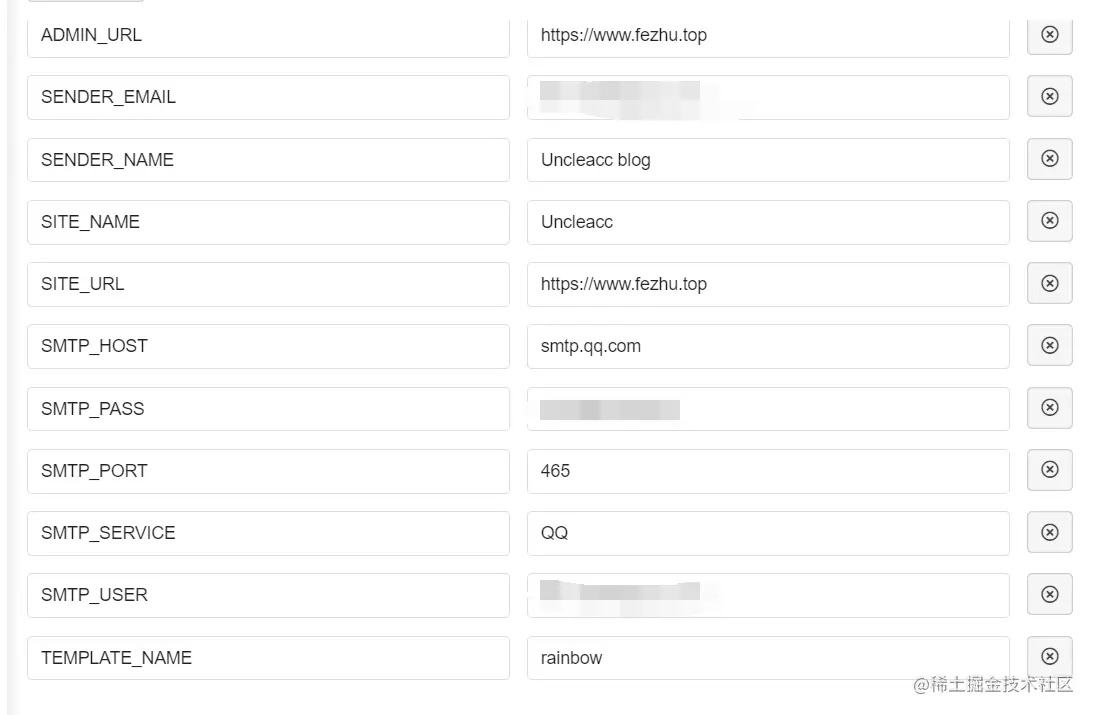Viewport: 1094px width, 715px height.
Task: Remove the SMTP_PASS variable
Action: (x=1049, y=408)
